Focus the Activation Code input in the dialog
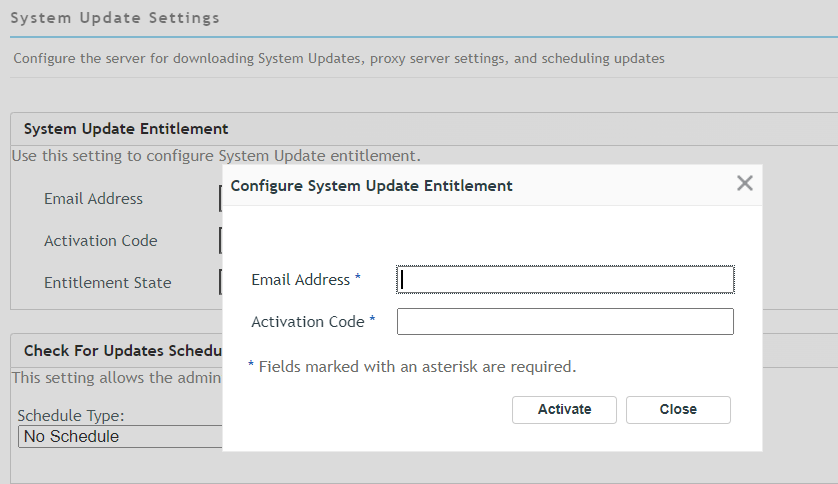Screen dimensions: 838x484 565,321
